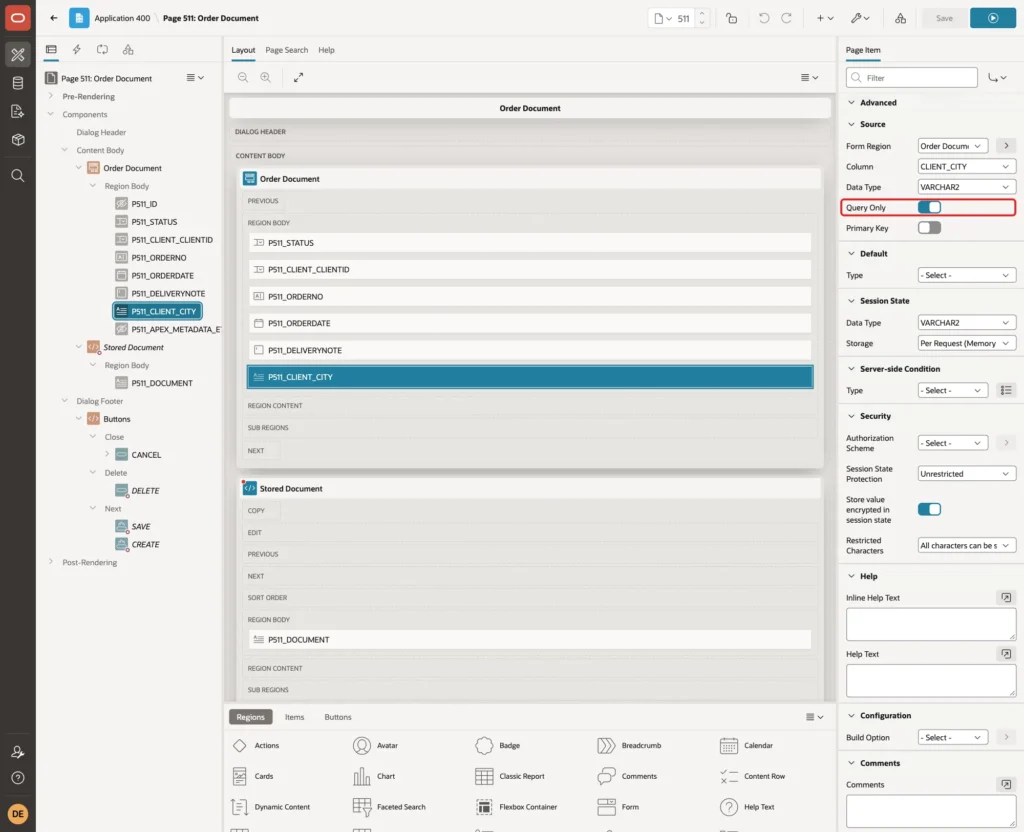Select P511_STATUS in the layout grid

[530, 242]
